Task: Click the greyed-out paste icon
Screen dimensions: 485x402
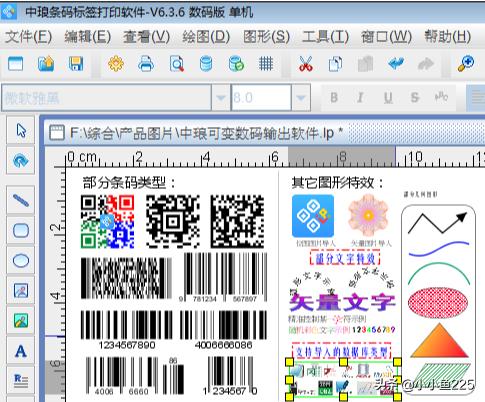Action: [x=366, y=64]
